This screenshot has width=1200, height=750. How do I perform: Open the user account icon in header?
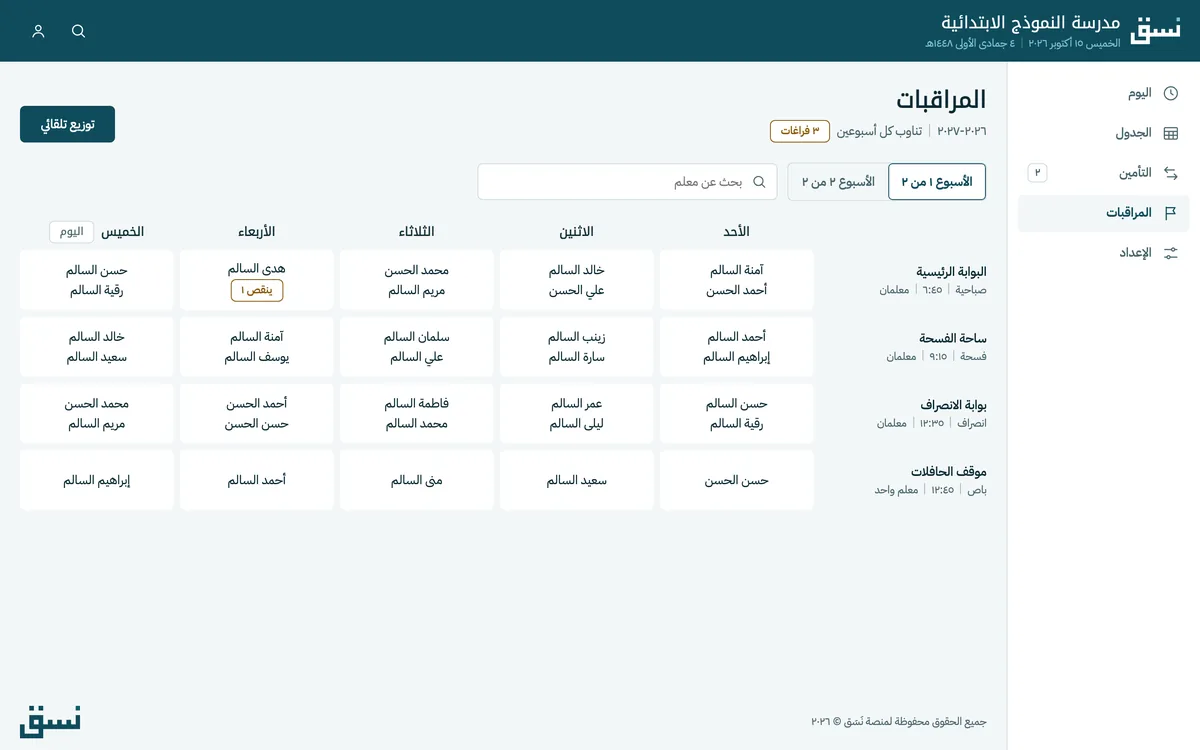click(39, 31)
